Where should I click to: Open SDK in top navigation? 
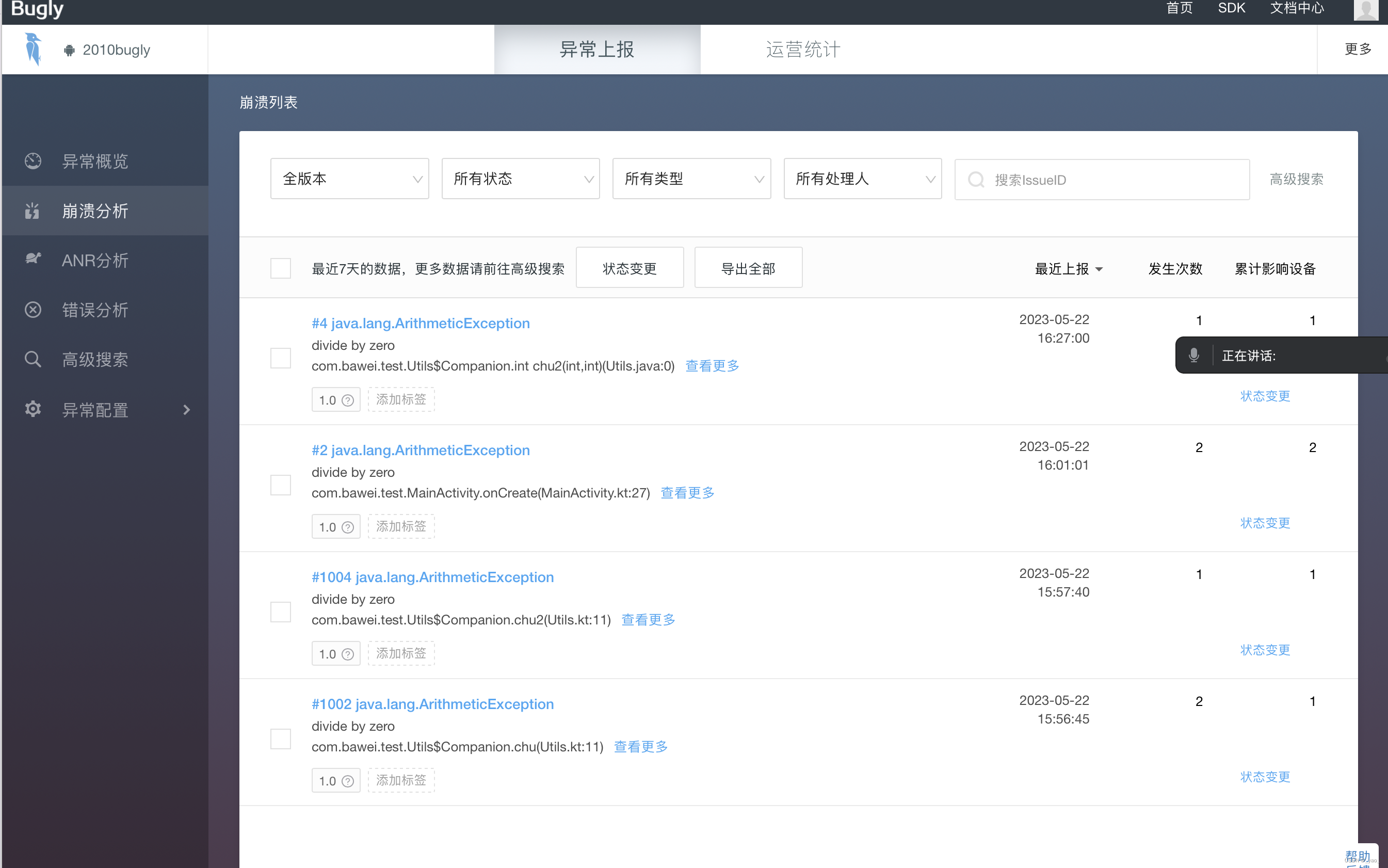(x=1231, y=8)
